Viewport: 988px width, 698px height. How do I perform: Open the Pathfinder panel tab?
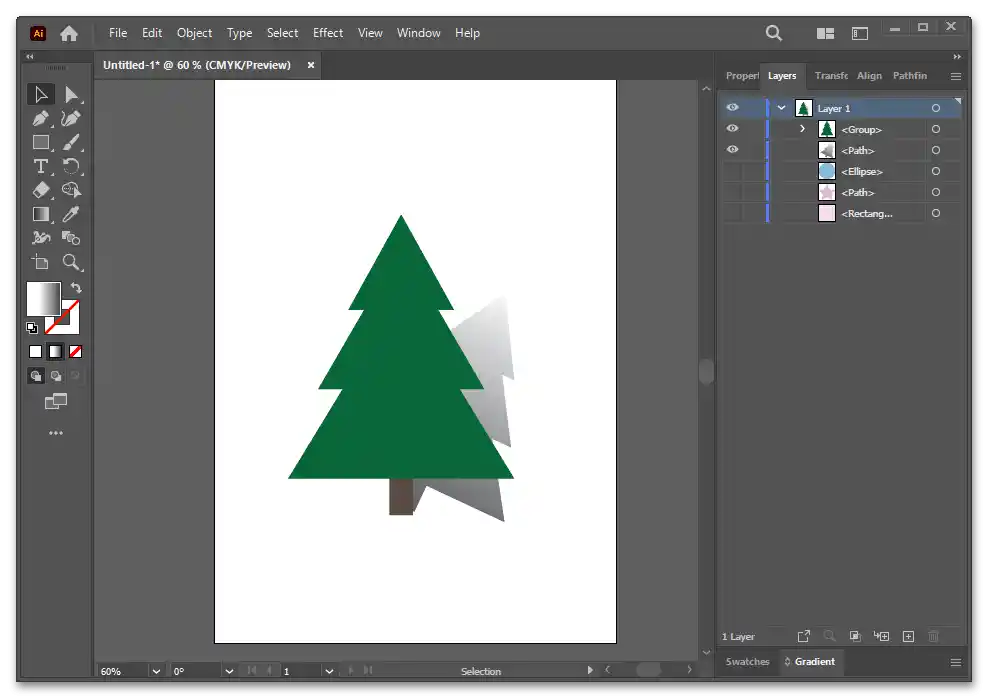(909, 76)
